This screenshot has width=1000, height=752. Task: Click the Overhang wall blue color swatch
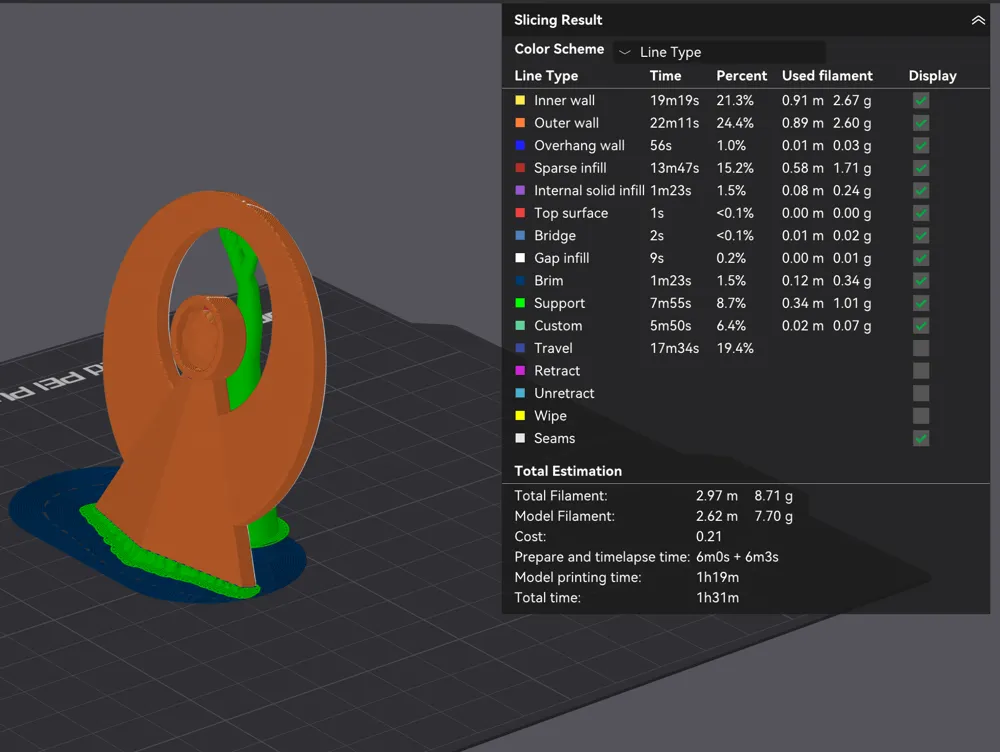[520, 145]
